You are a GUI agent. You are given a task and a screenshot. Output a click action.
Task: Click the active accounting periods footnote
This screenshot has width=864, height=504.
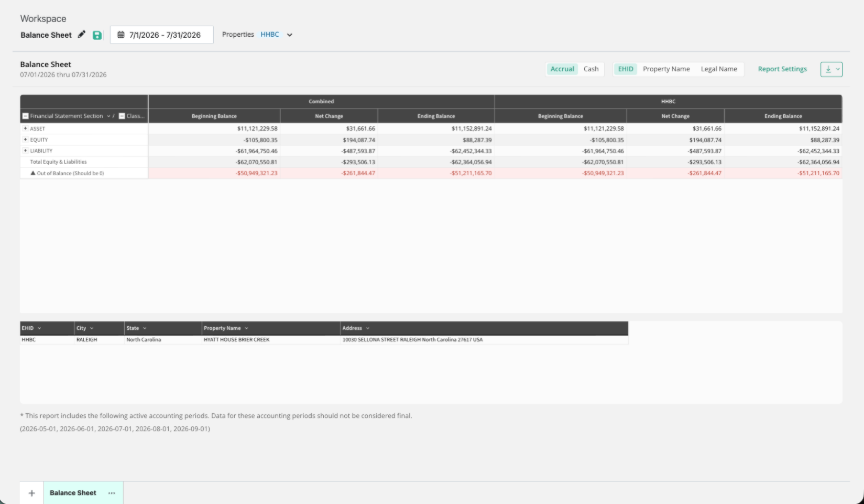(x=216, y=416)
